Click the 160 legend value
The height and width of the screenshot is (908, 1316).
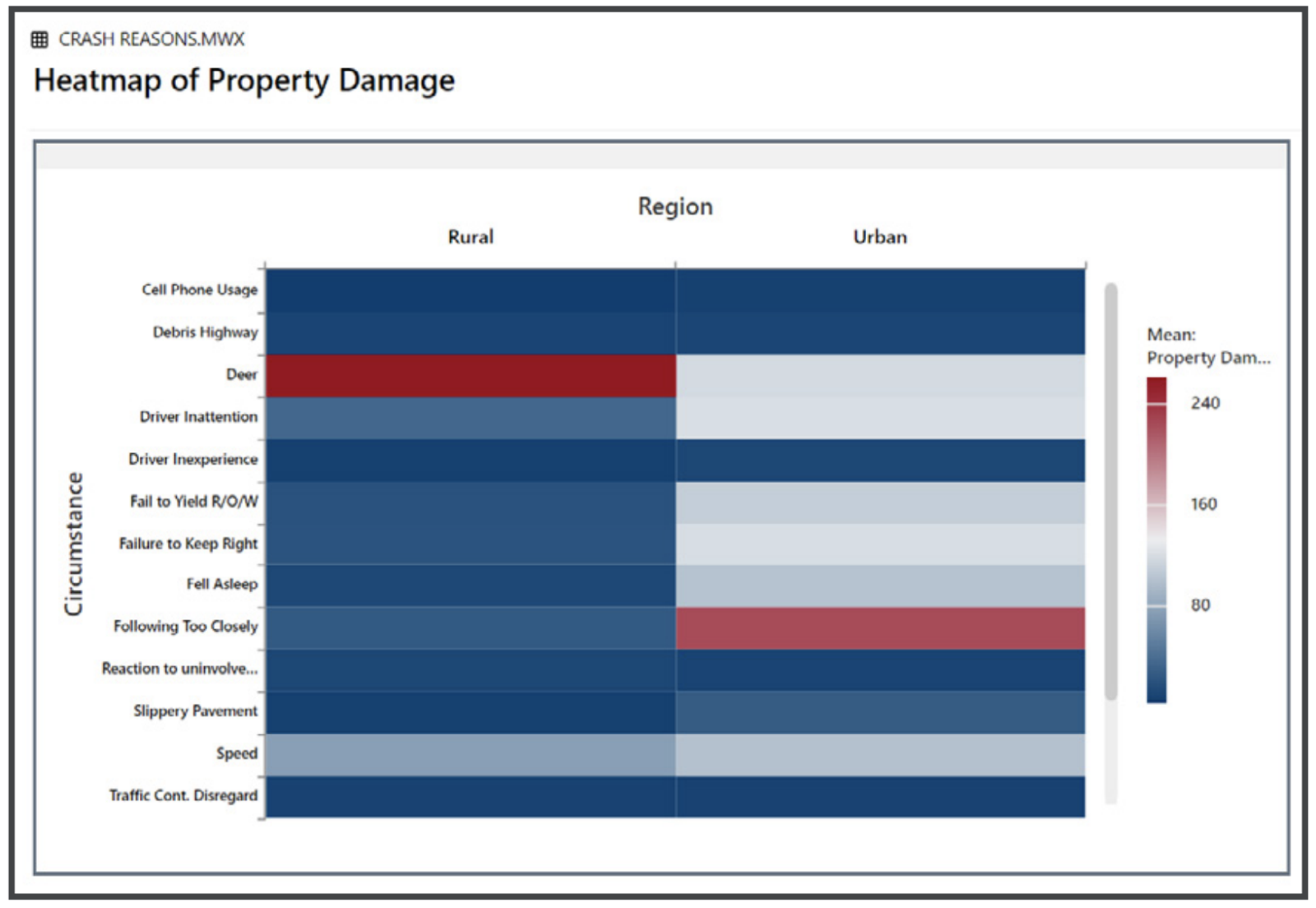1203,504
